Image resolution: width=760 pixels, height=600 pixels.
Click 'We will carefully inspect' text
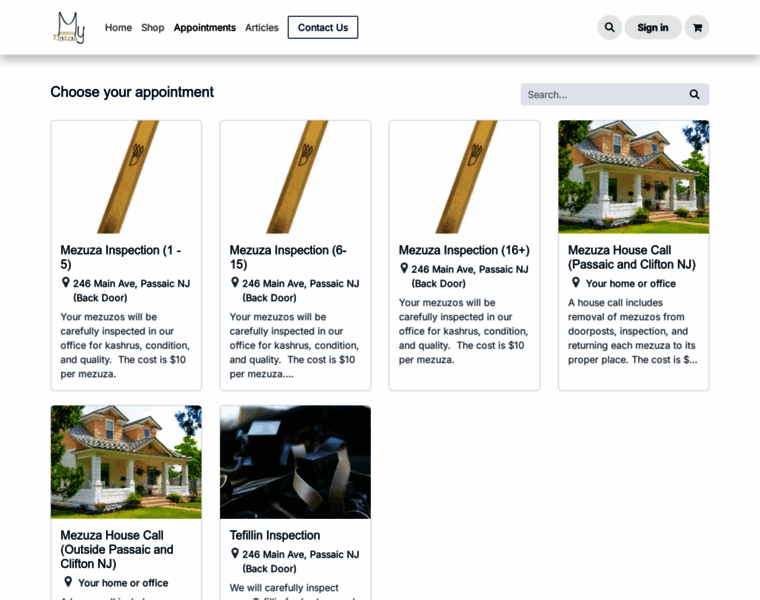pyautogui.click(x=284, y=588)
